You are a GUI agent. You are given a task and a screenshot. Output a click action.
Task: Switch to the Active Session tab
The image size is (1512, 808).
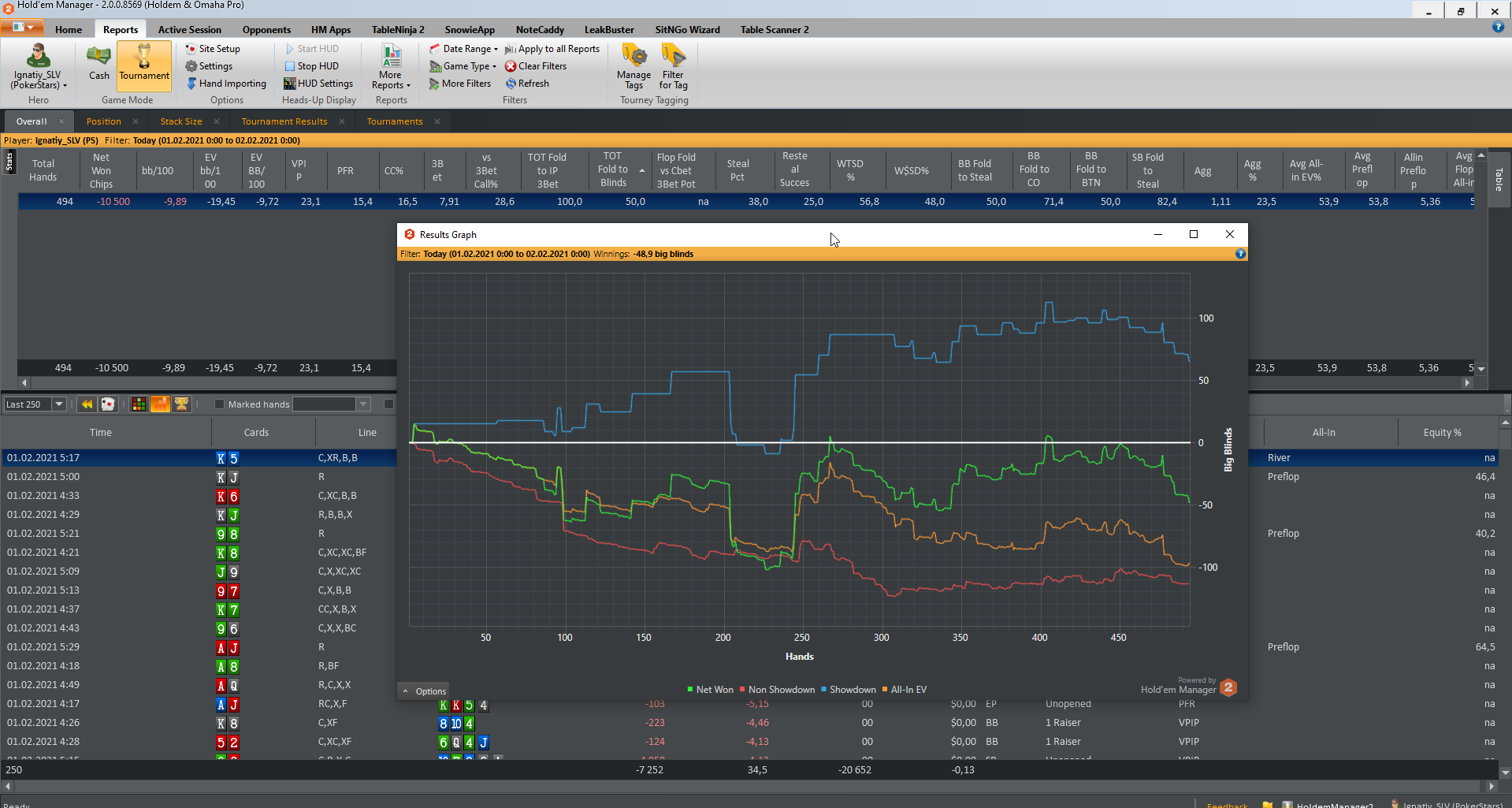pyautogui.click(x=190, y=30)
